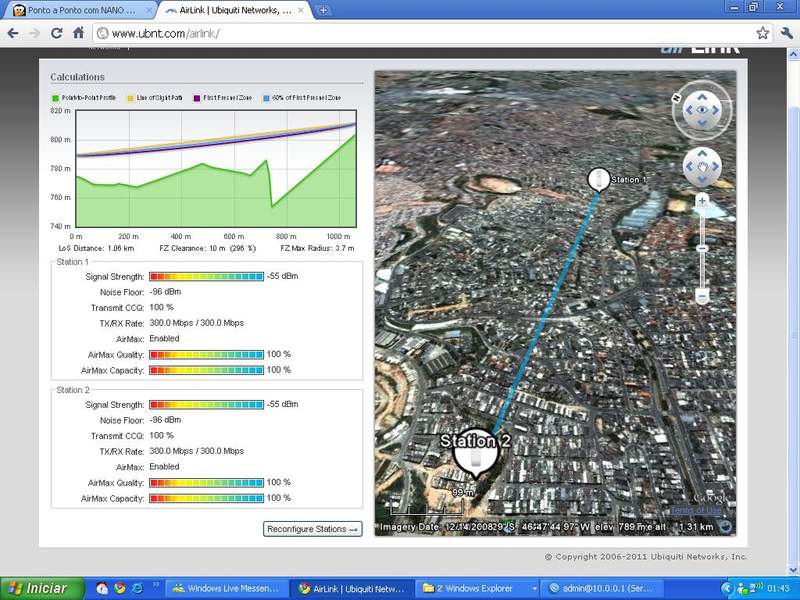
Task: Tilt the map view down on look joystick
Action: [x=702, y=123]
